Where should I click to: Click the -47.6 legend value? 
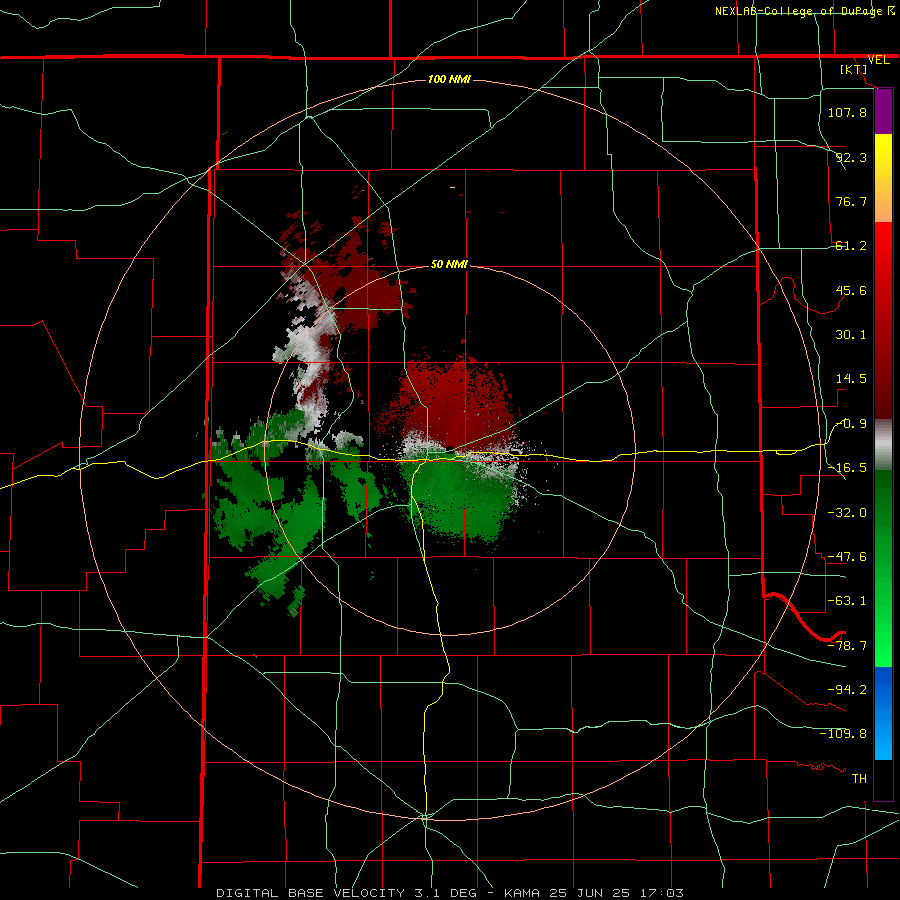[x=847, y=557]
